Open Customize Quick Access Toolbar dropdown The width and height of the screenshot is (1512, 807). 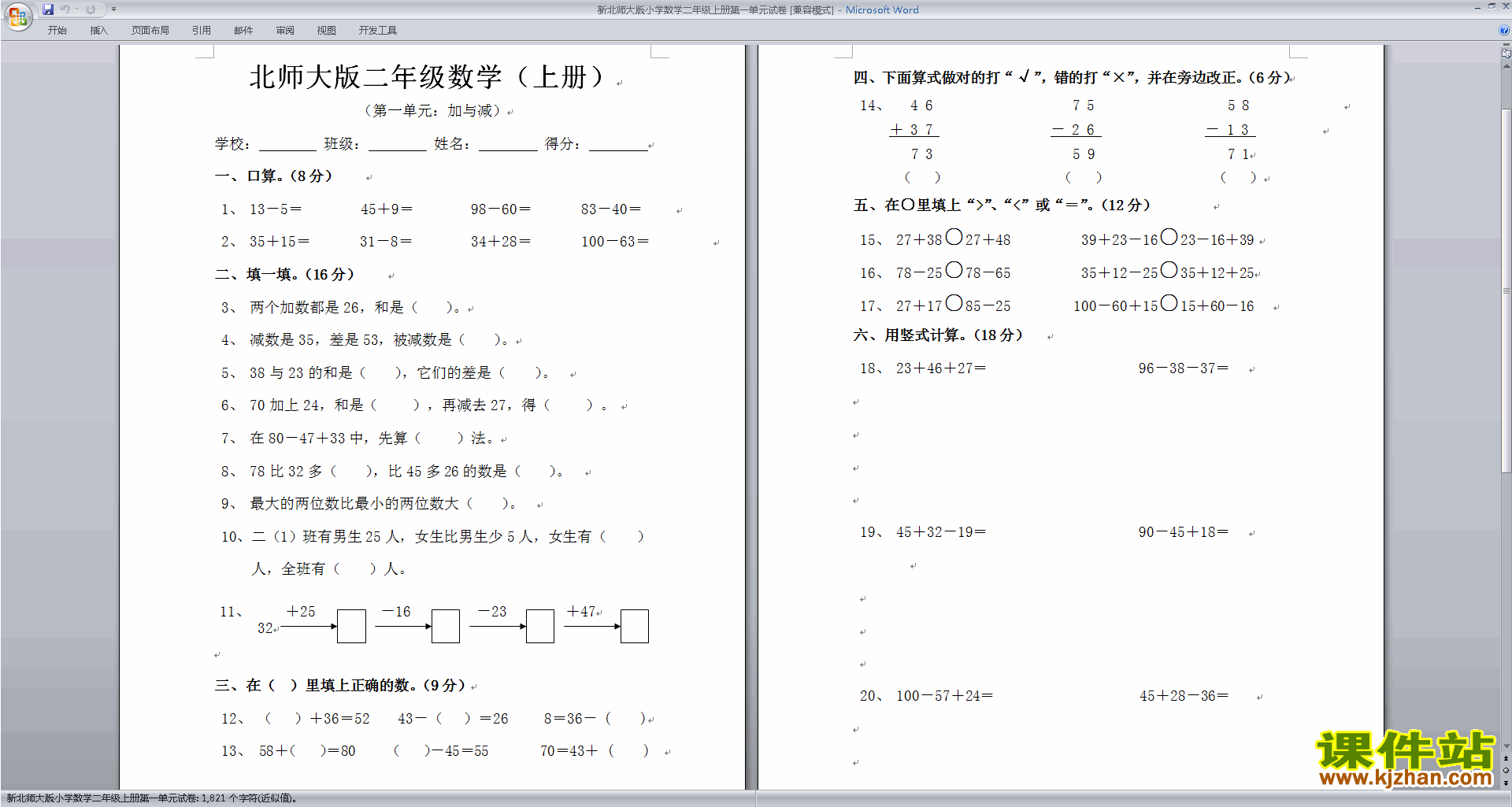coord(113,9)
